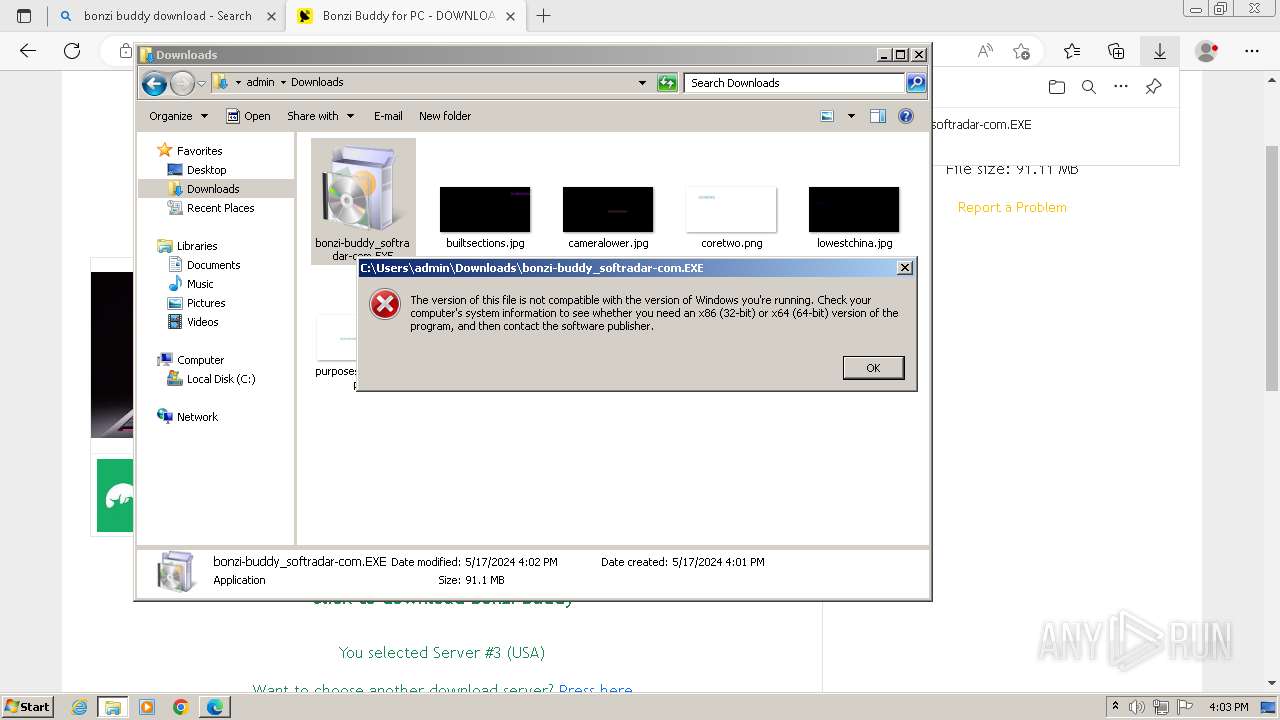
Task: Open Explorer help via question mark icon
Action: coord(906,116)
